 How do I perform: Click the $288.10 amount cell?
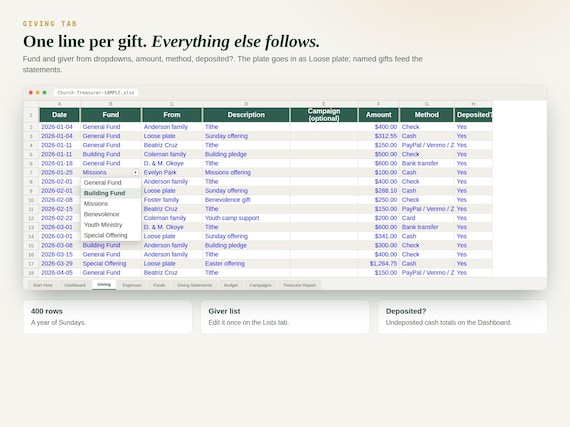pos(378,191)
